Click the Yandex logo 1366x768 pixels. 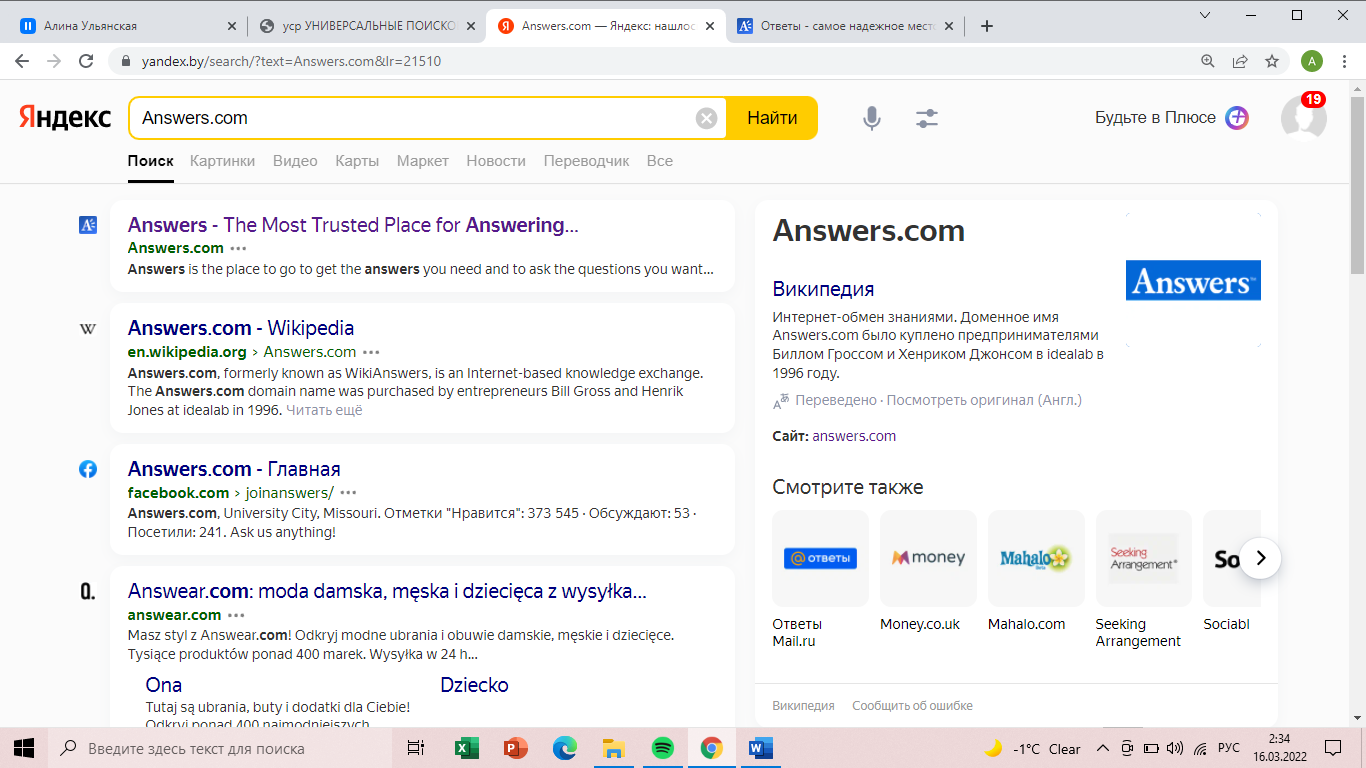(x=65, y=118)
